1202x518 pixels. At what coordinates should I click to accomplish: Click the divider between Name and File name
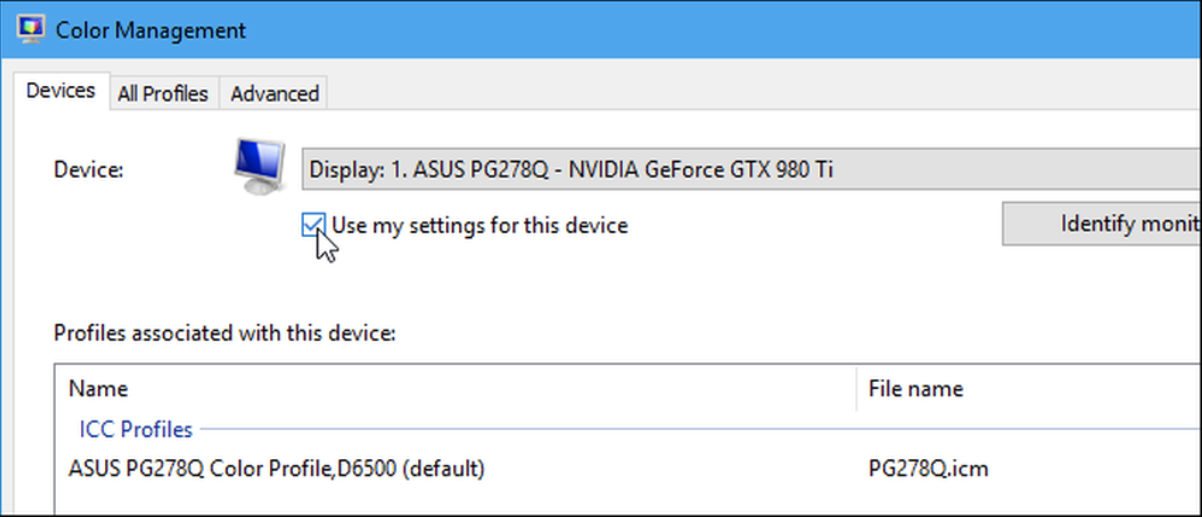click(x=857, y=389)
